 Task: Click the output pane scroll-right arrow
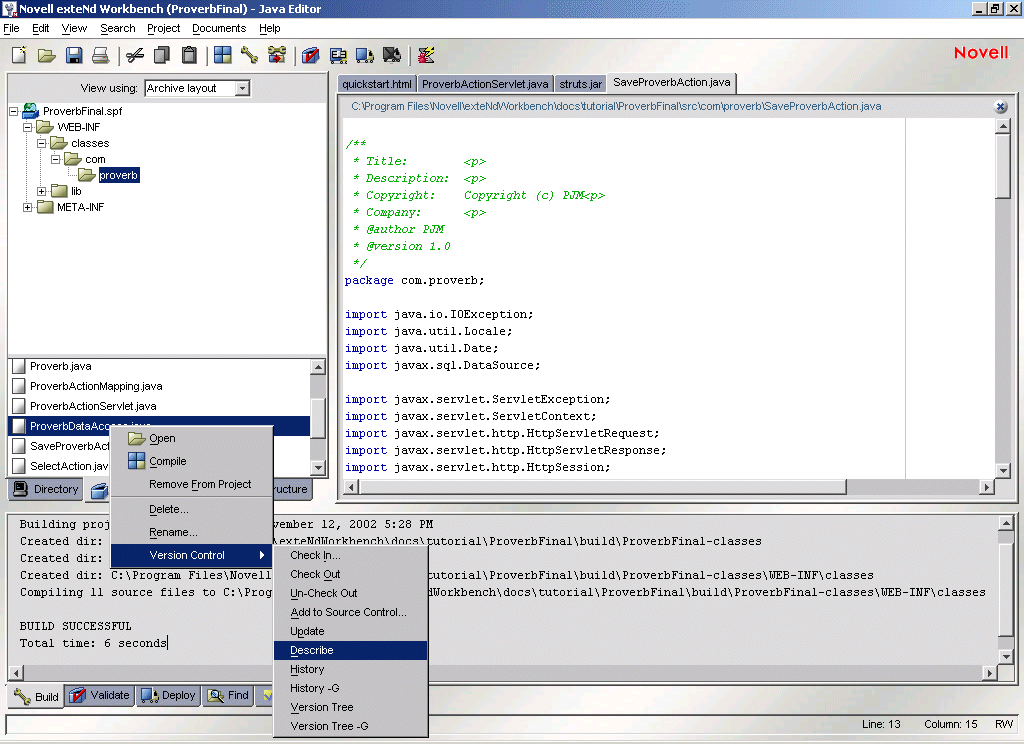(x=990, y=672)
